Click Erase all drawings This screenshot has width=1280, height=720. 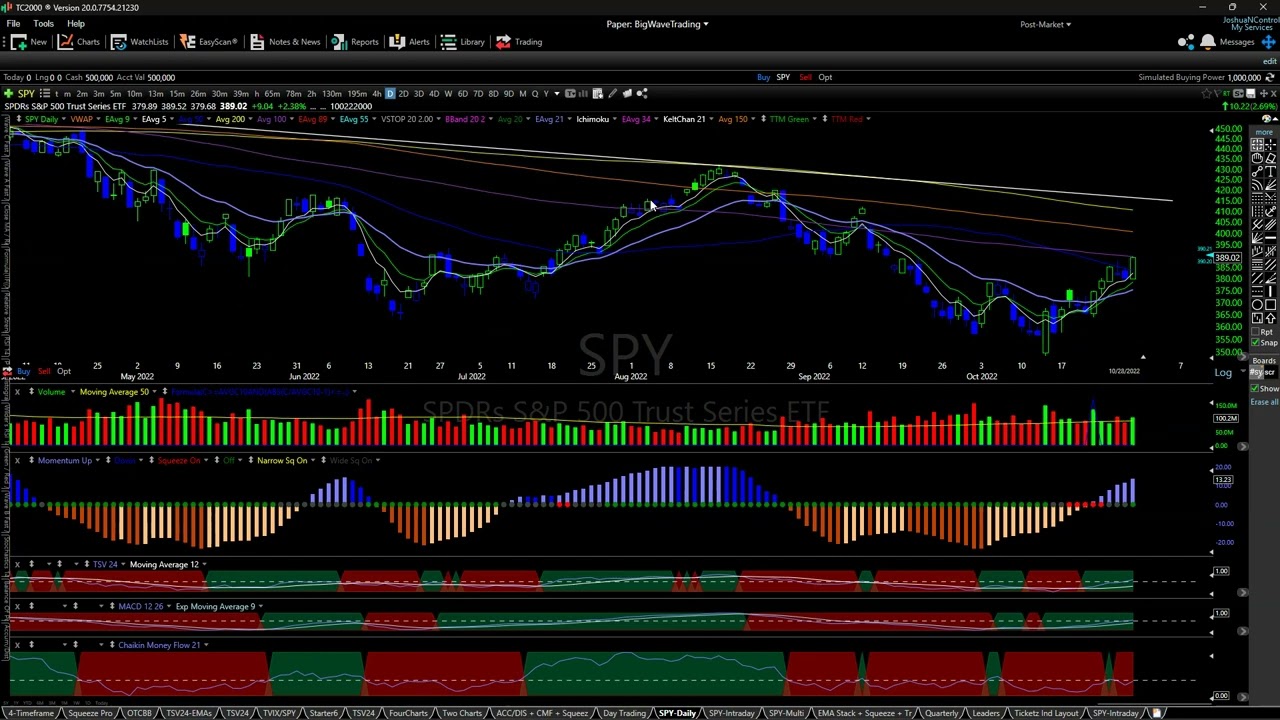1265,402
